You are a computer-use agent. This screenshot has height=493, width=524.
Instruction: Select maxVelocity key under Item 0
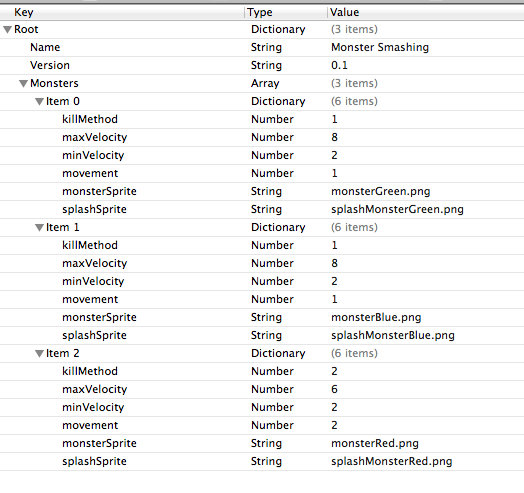(x=95, y=137)
